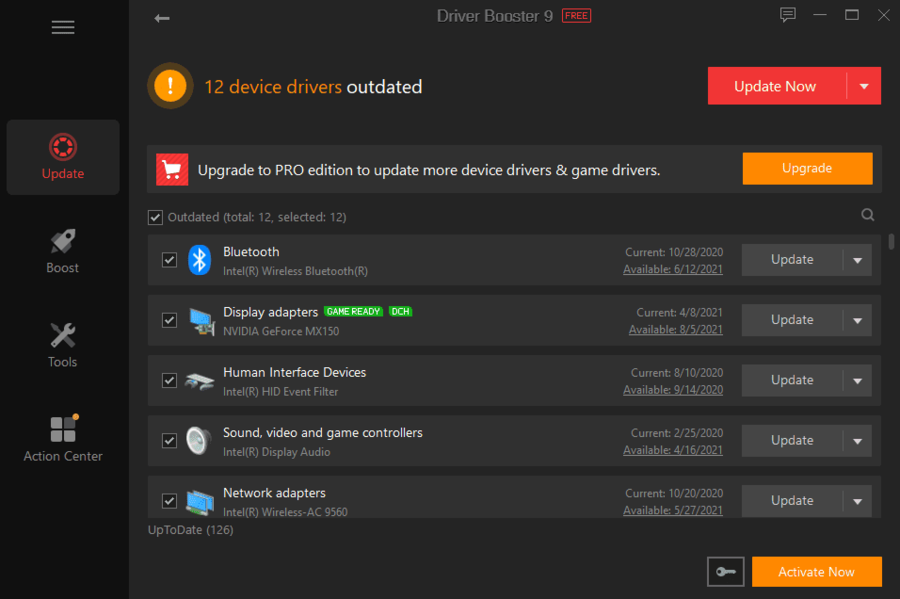
Task: Open the Tools section in sidebar
Action: click(x=63, y=345)
